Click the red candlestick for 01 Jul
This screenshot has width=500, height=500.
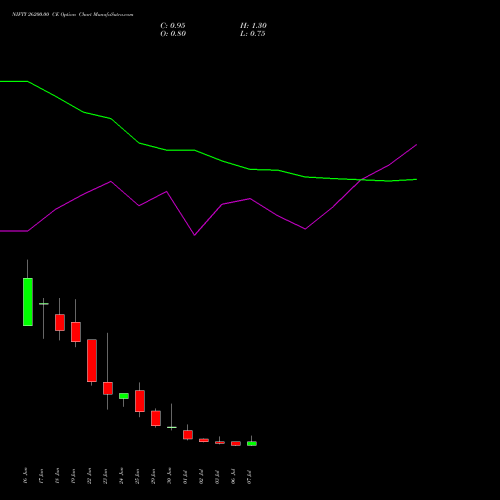tap(188, 435)
